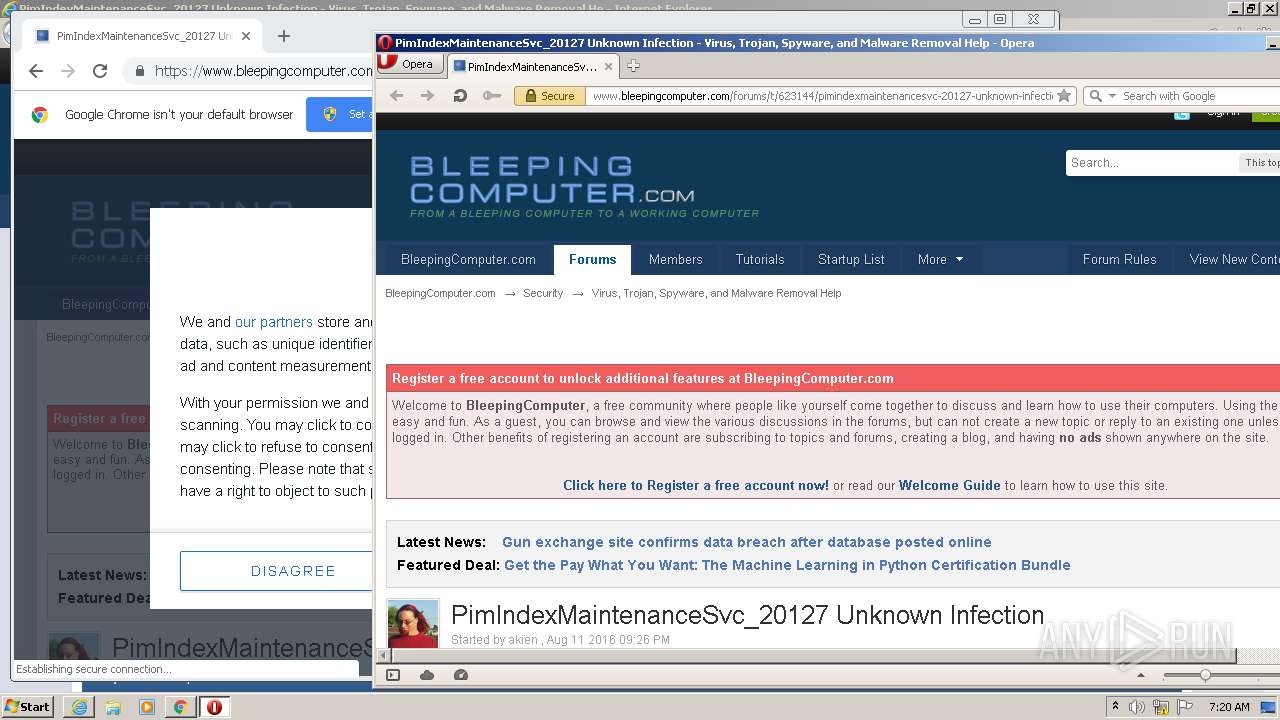Open akien's profile link
The height and width of the screenshot is (720, 1280).
point(523,640)
